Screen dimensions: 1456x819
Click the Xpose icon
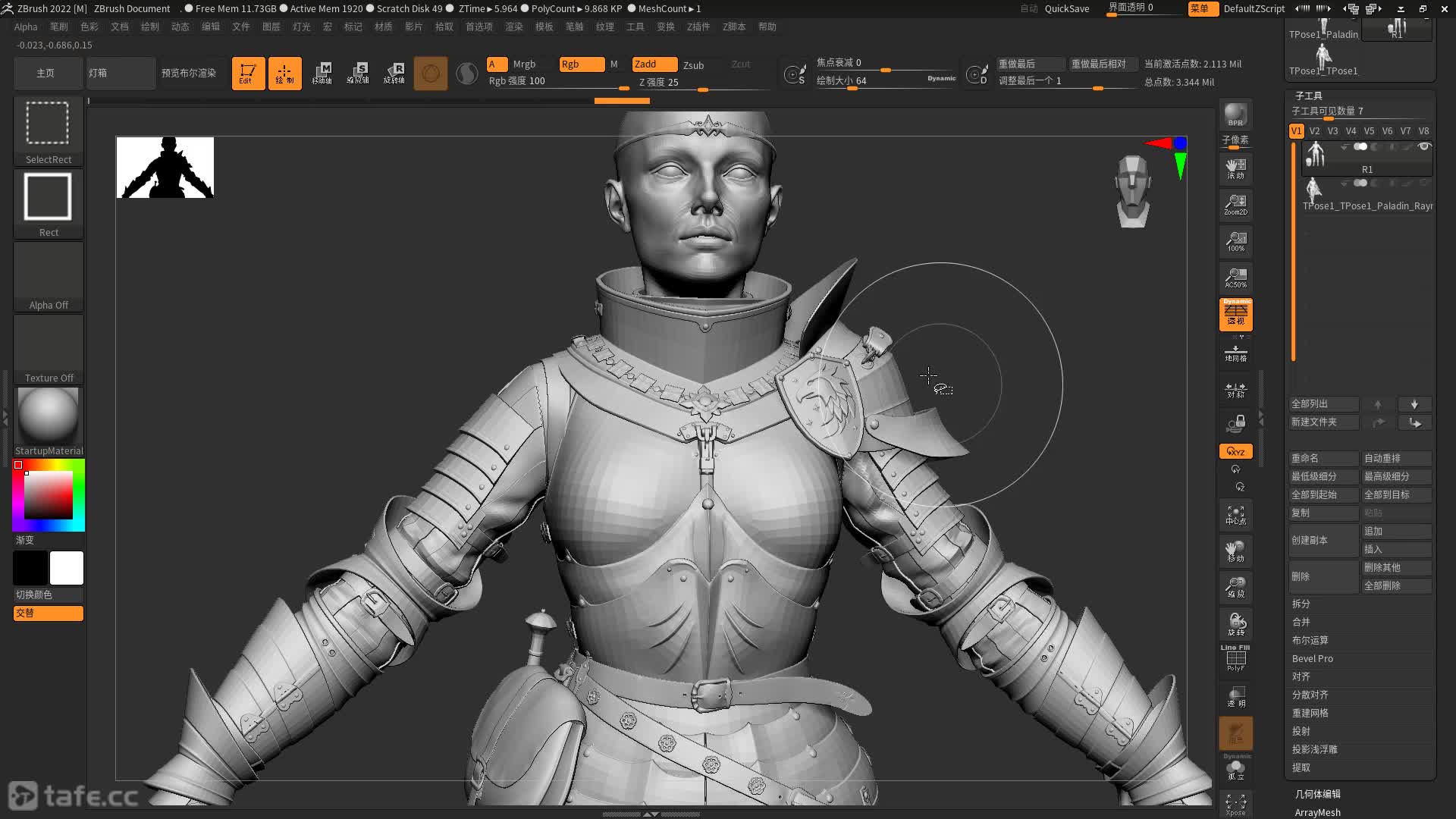tap(1235, 804)
